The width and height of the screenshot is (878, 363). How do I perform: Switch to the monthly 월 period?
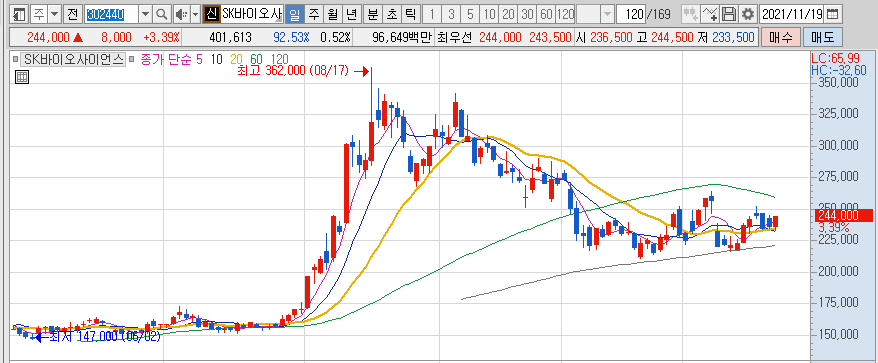333,14
